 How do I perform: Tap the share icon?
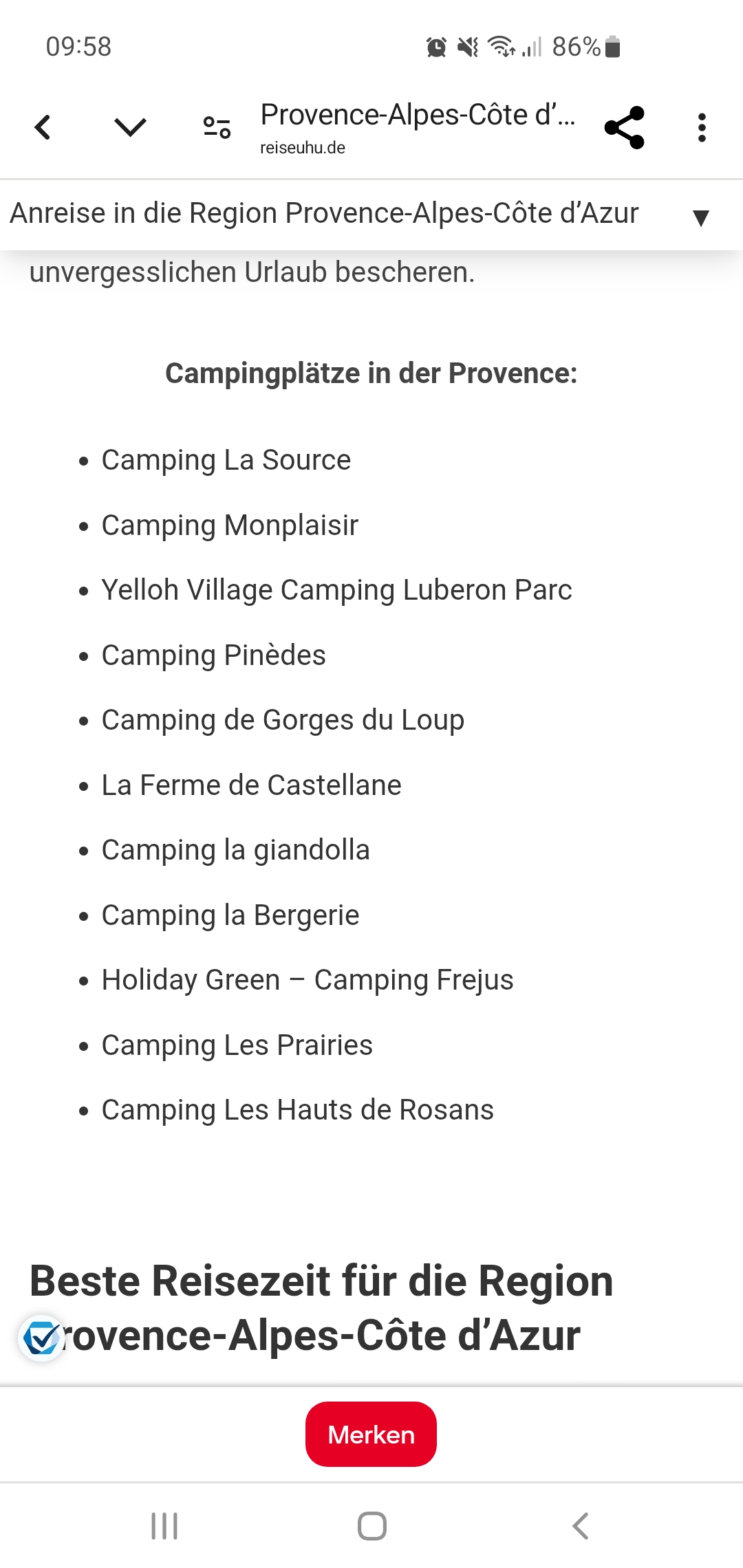click(x=624, y=127)
